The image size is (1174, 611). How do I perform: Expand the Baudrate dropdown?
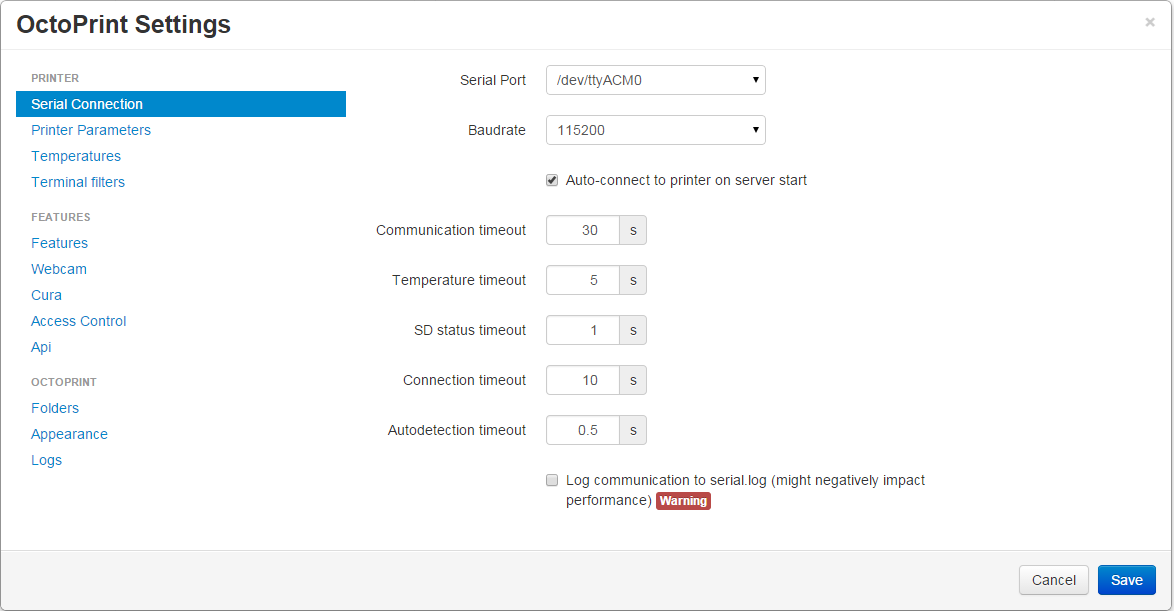[x=655, y=130]
